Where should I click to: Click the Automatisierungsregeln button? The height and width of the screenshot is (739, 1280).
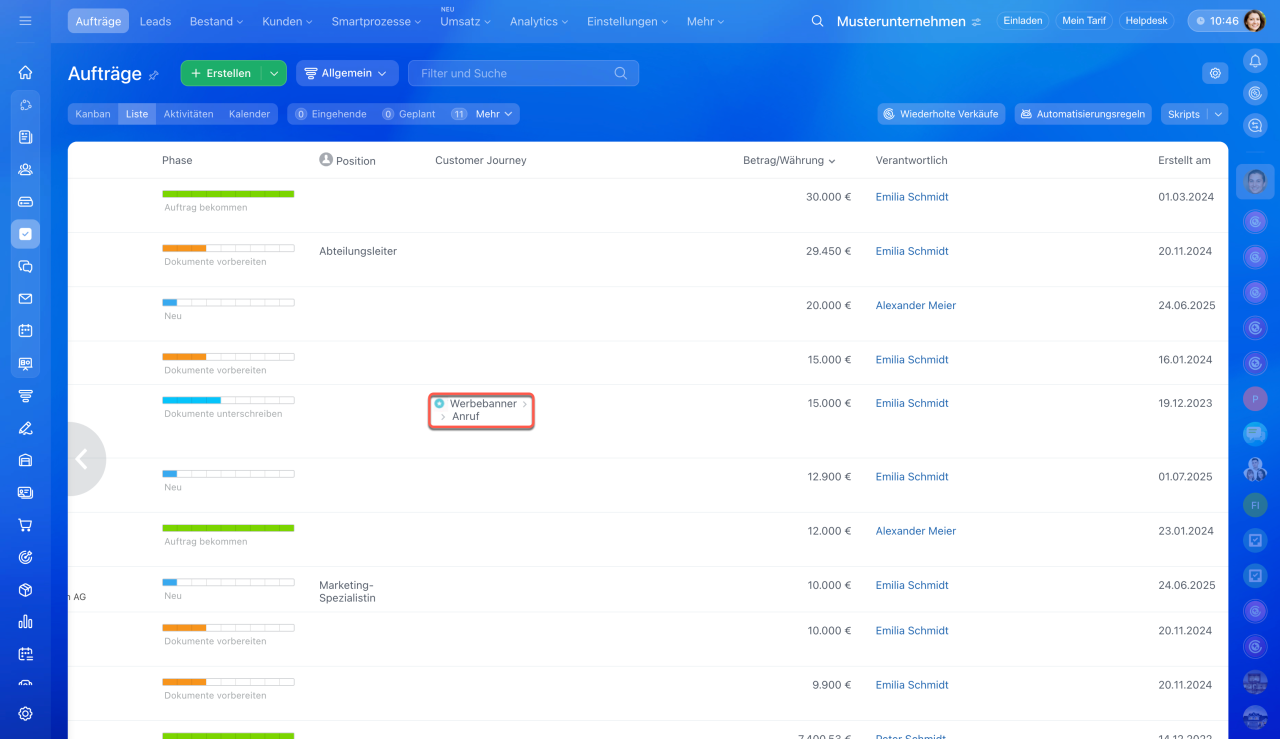point(1082,114)
